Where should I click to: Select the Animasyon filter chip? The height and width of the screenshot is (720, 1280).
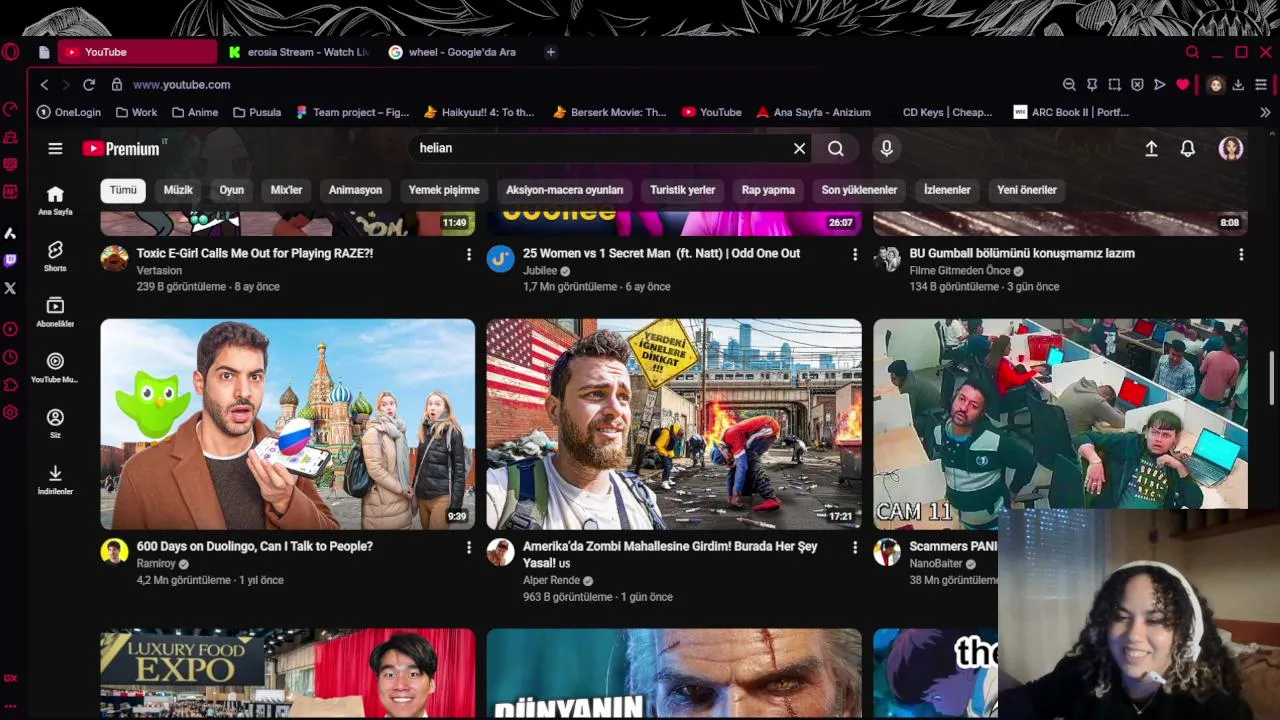tap(355, 190)
